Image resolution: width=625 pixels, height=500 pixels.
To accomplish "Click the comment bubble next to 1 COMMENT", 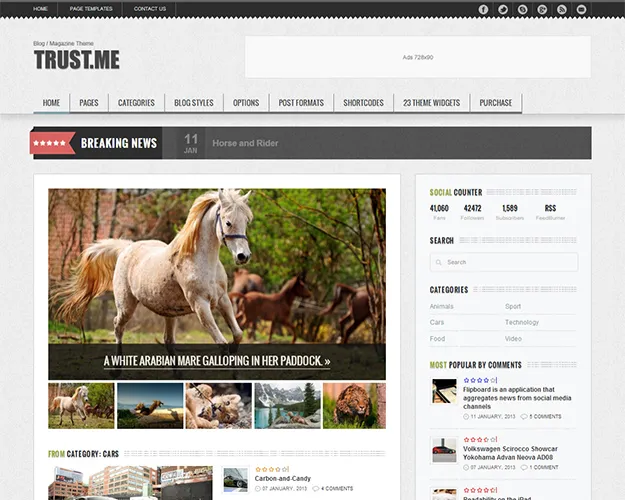I will click(x=524, y=467).
